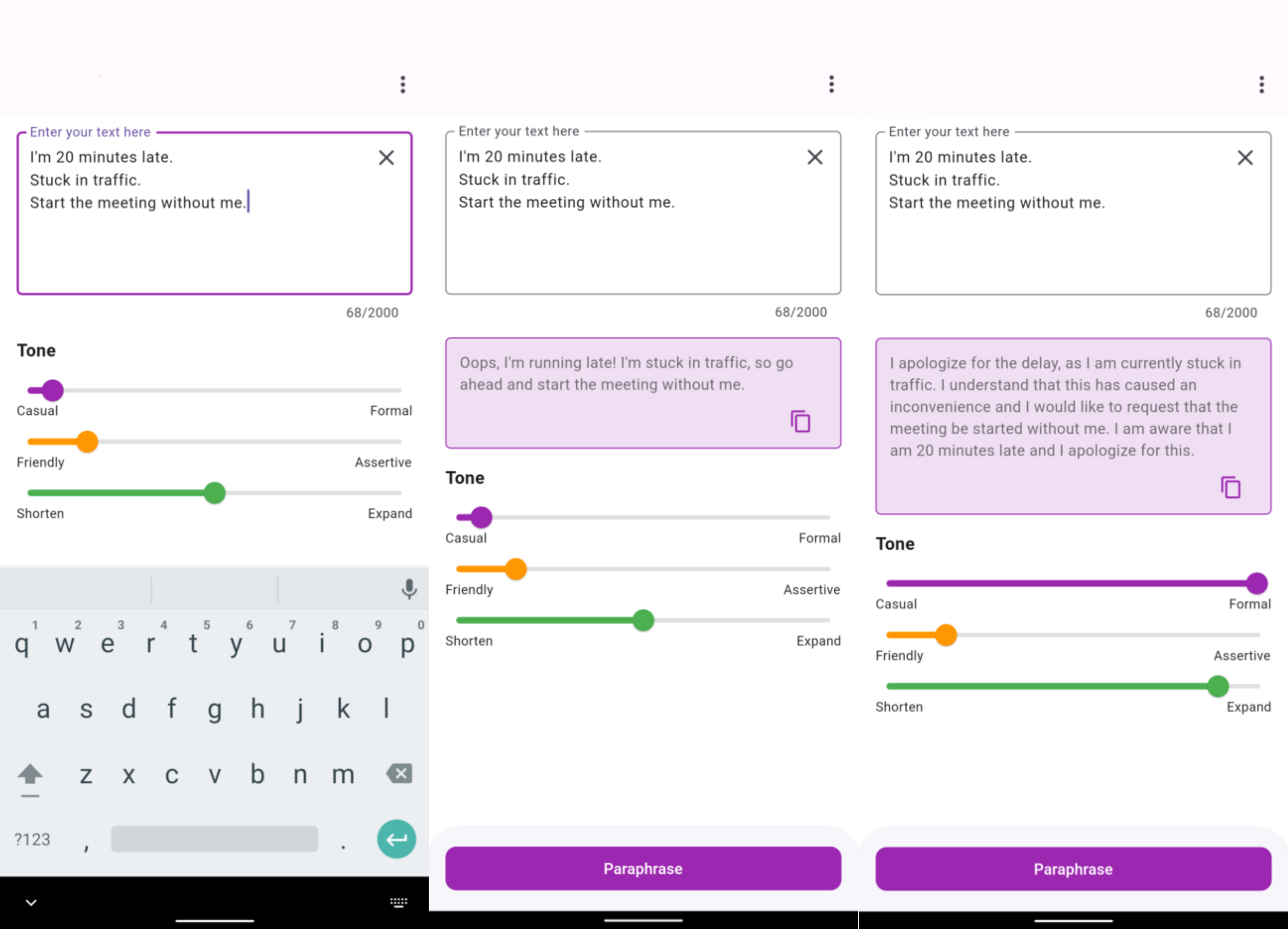The image size is (1288, 929).
Task: Tap Paraphrase on the rightmost screen
Action: click(1072, 869)
